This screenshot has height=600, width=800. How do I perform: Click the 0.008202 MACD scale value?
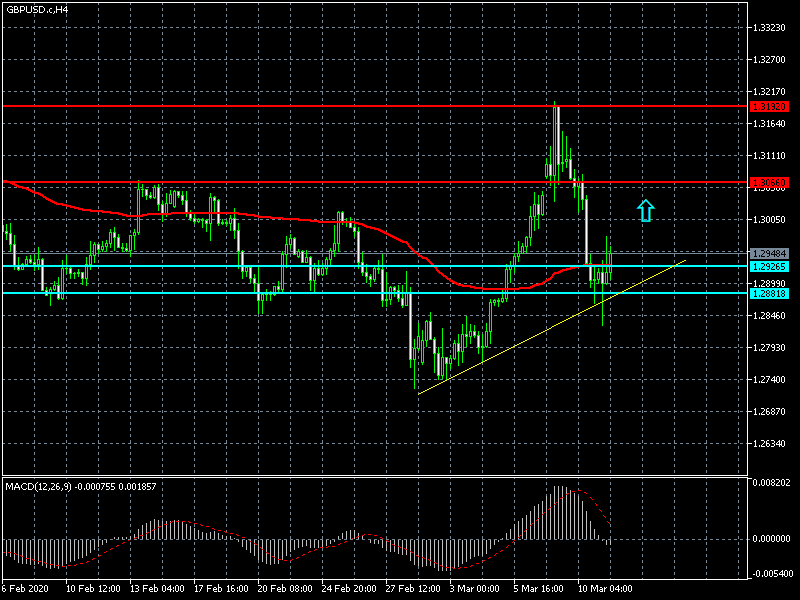771,482
